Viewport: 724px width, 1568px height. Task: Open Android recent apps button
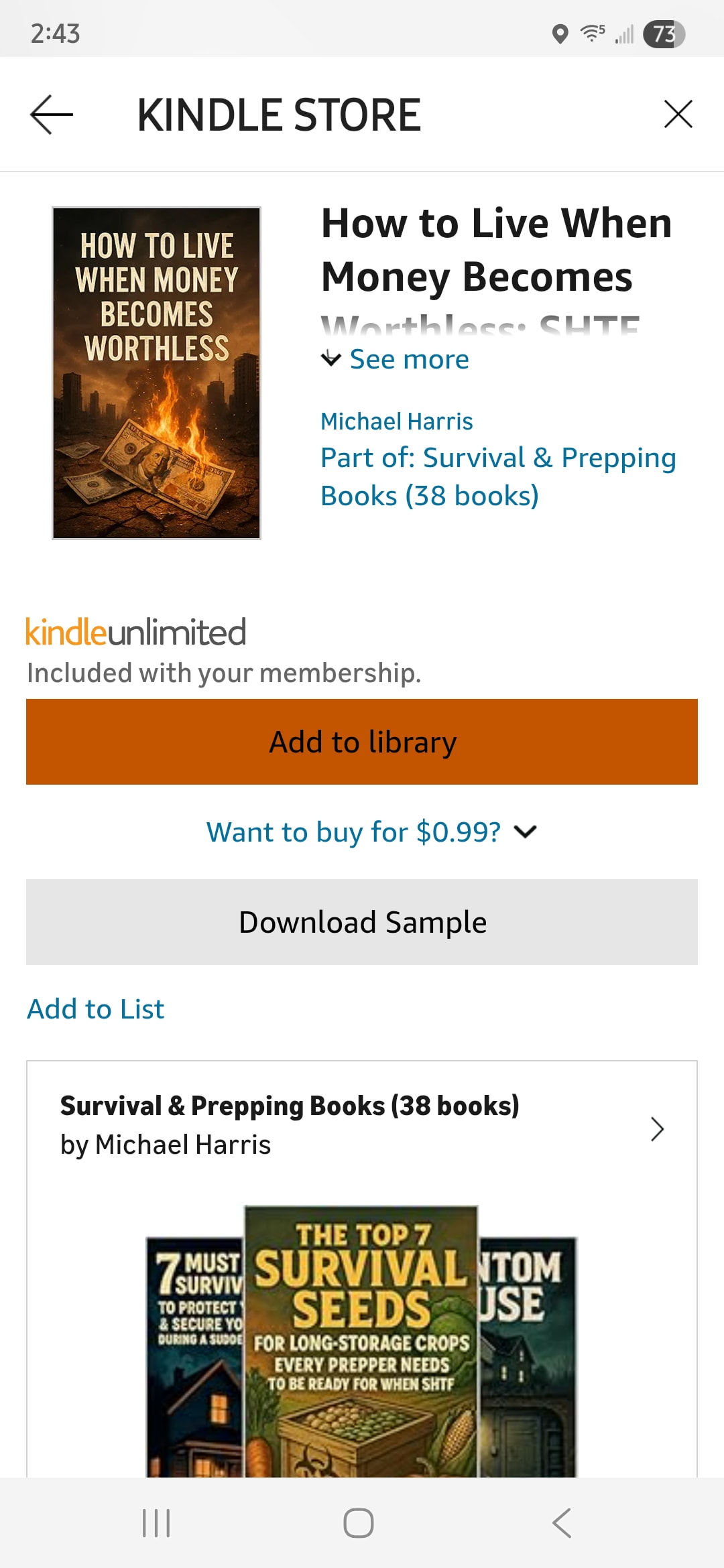click(x=156, y=1522)
